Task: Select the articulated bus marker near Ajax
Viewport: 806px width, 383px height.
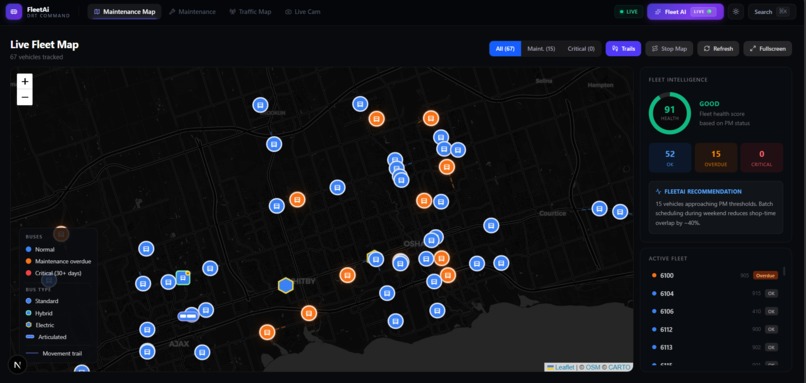Action: [x=188, y=316]
